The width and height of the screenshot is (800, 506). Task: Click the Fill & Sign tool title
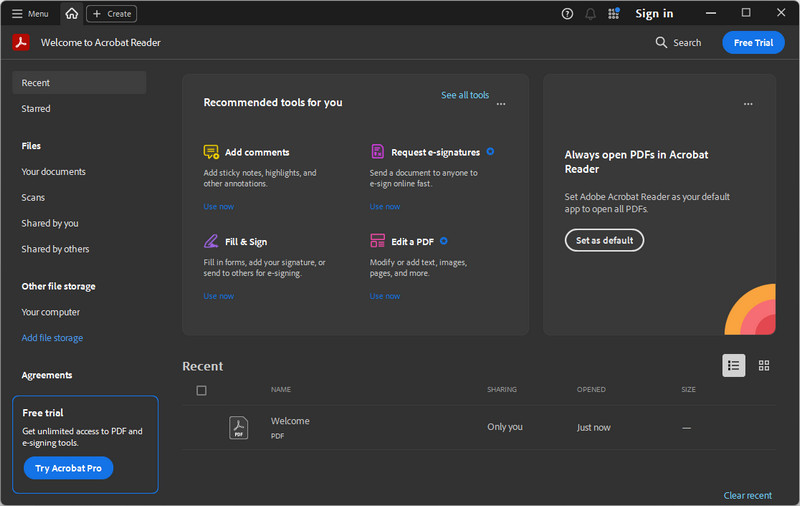(x=246, y=242)
